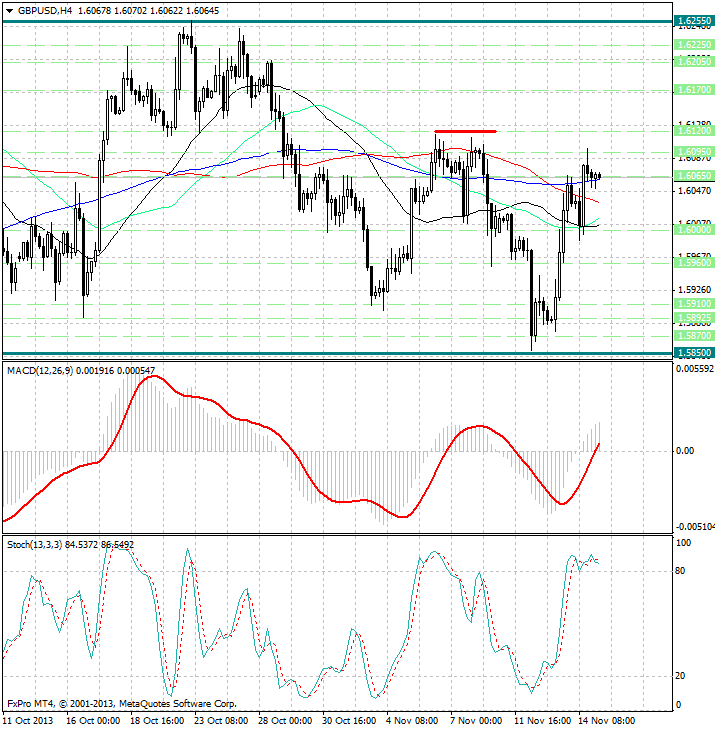Select the MACD zero level label 0.00

point(684,451)
